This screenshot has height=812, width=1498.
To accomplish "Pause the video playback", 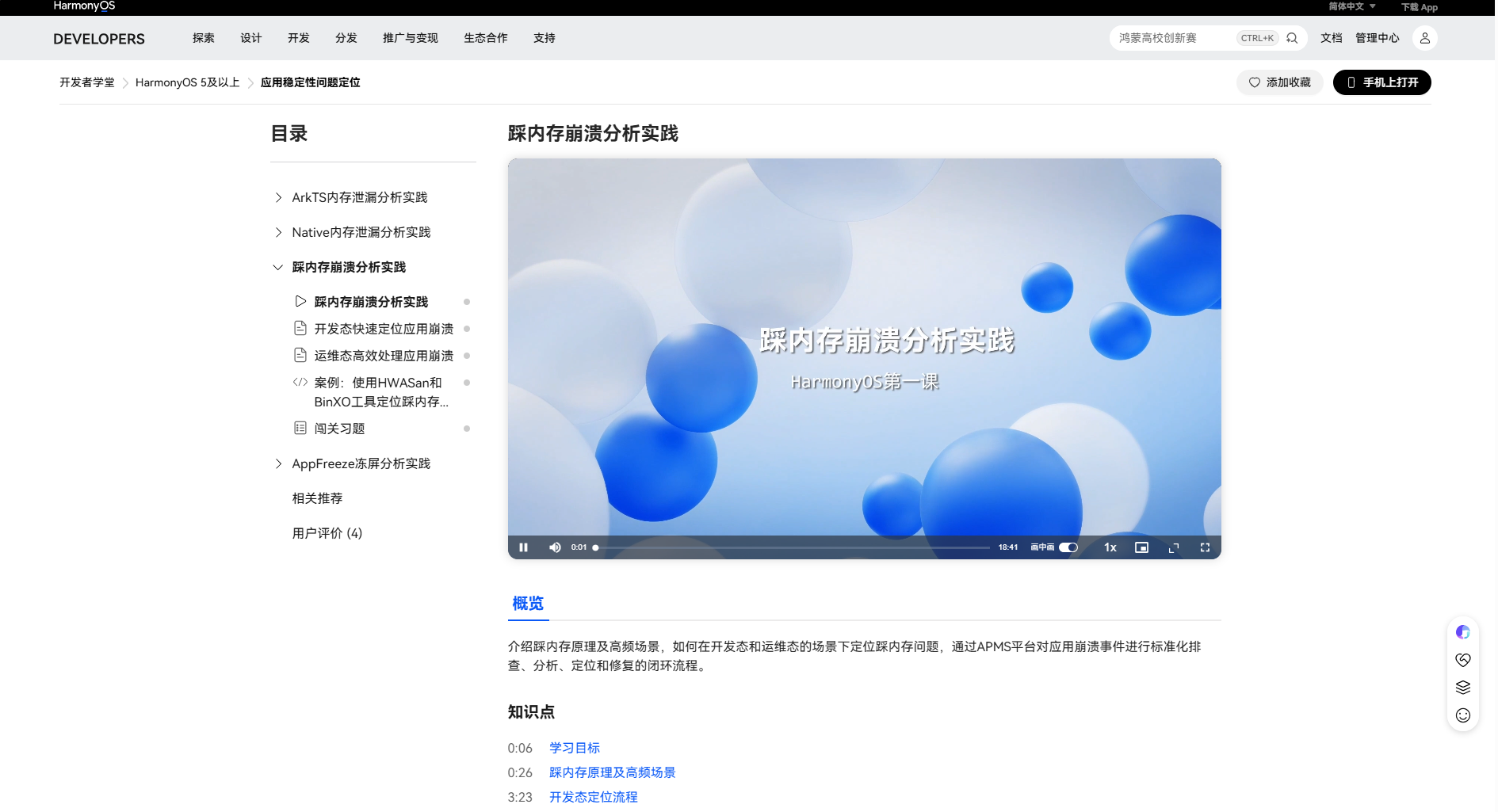I will click(523, 547).
